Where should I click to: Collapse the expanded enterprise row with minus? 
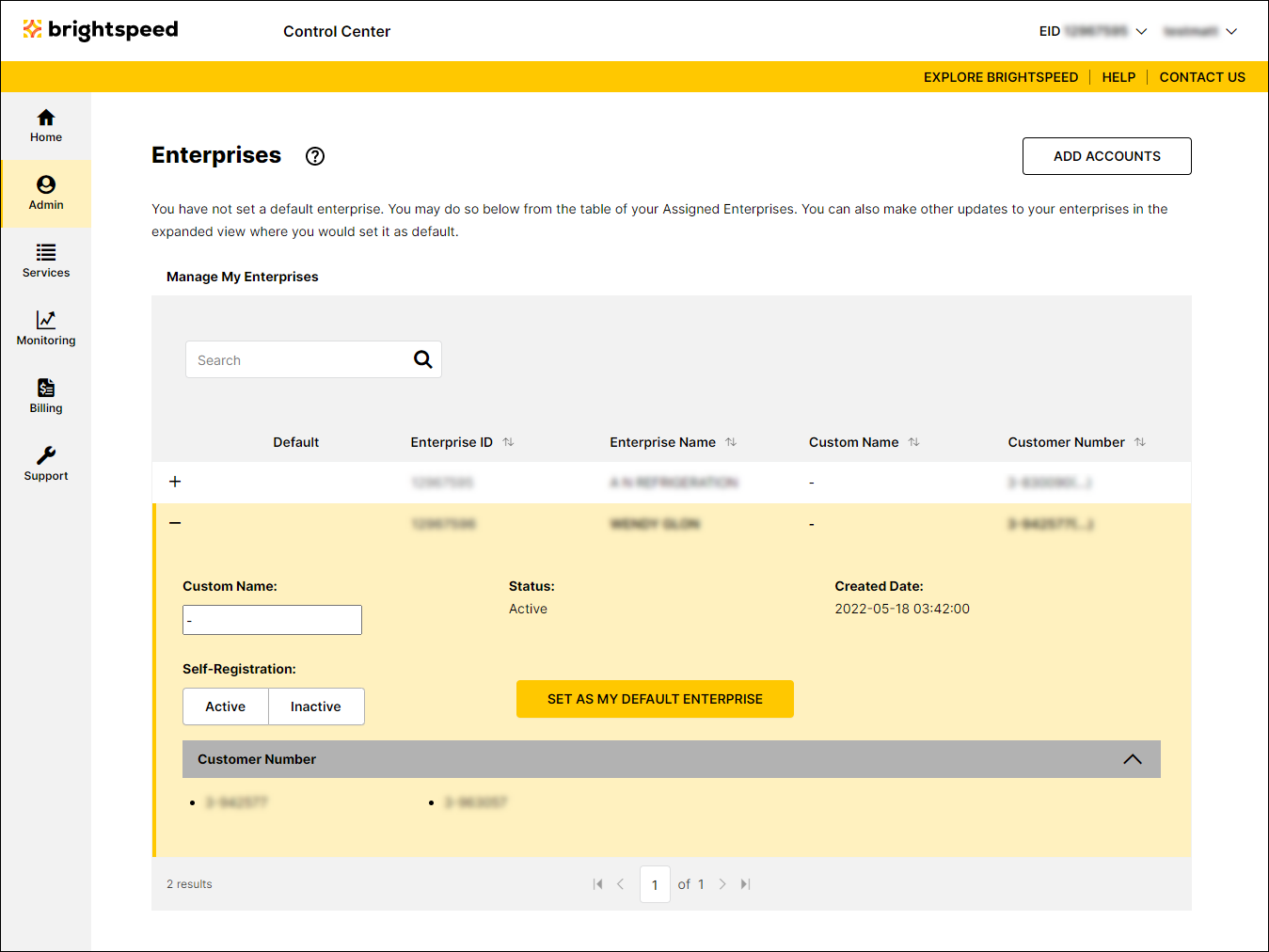[175, 523]
